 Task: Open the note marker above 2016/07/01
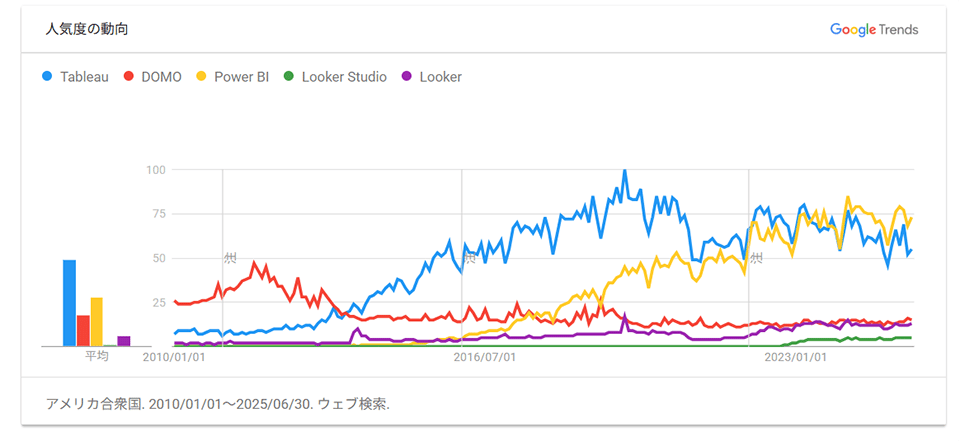(468, 258)
